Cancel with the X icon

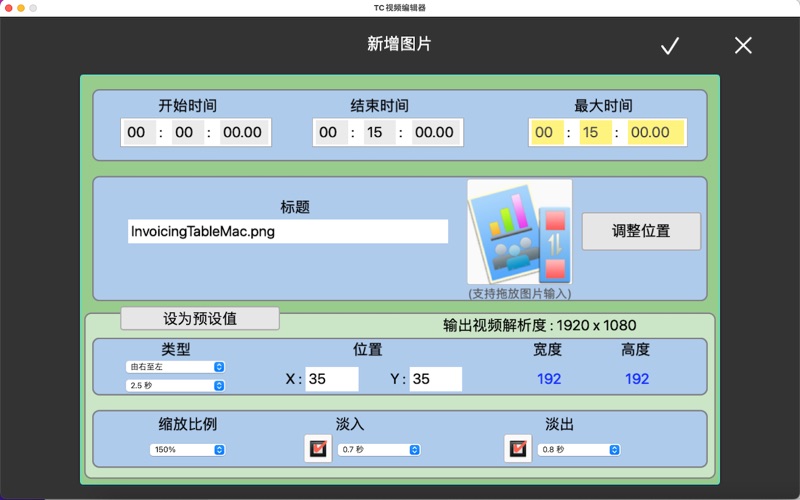(743, 45)
